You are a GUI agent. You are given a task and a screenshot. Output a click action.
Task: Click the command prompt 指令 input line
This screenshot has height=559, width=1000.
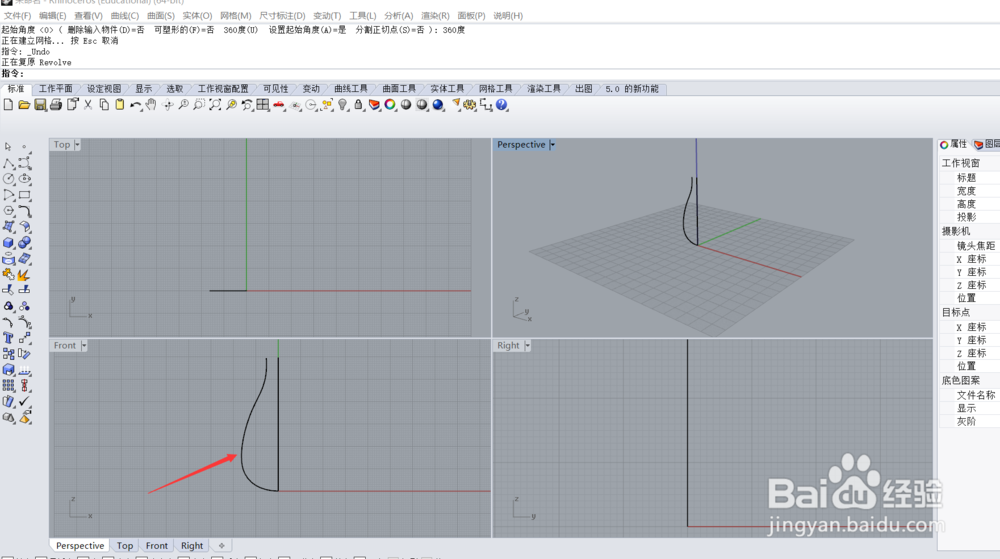[x=500, y=74]
